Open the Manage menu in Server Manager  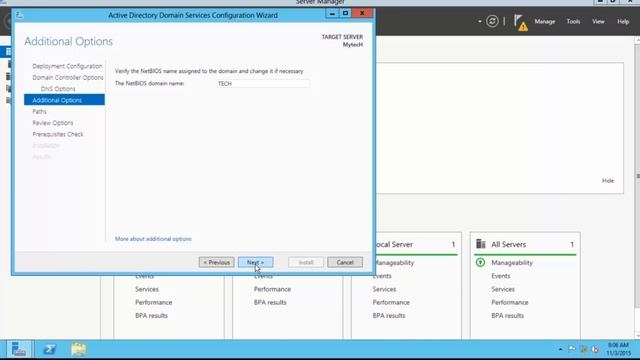click(x=544, y=21)
